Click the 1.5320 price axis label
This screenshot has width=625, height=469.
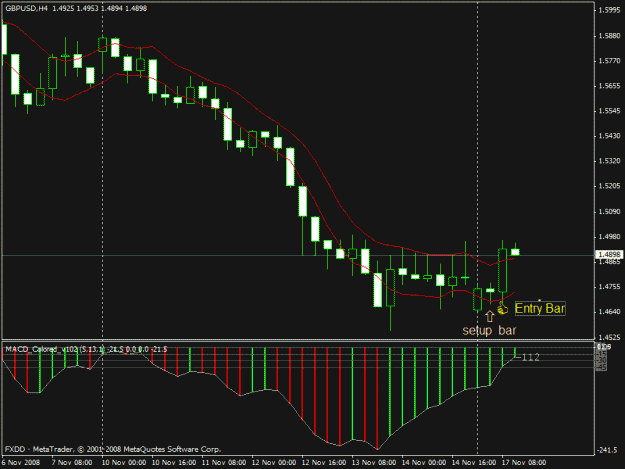(x=609, y=161)
